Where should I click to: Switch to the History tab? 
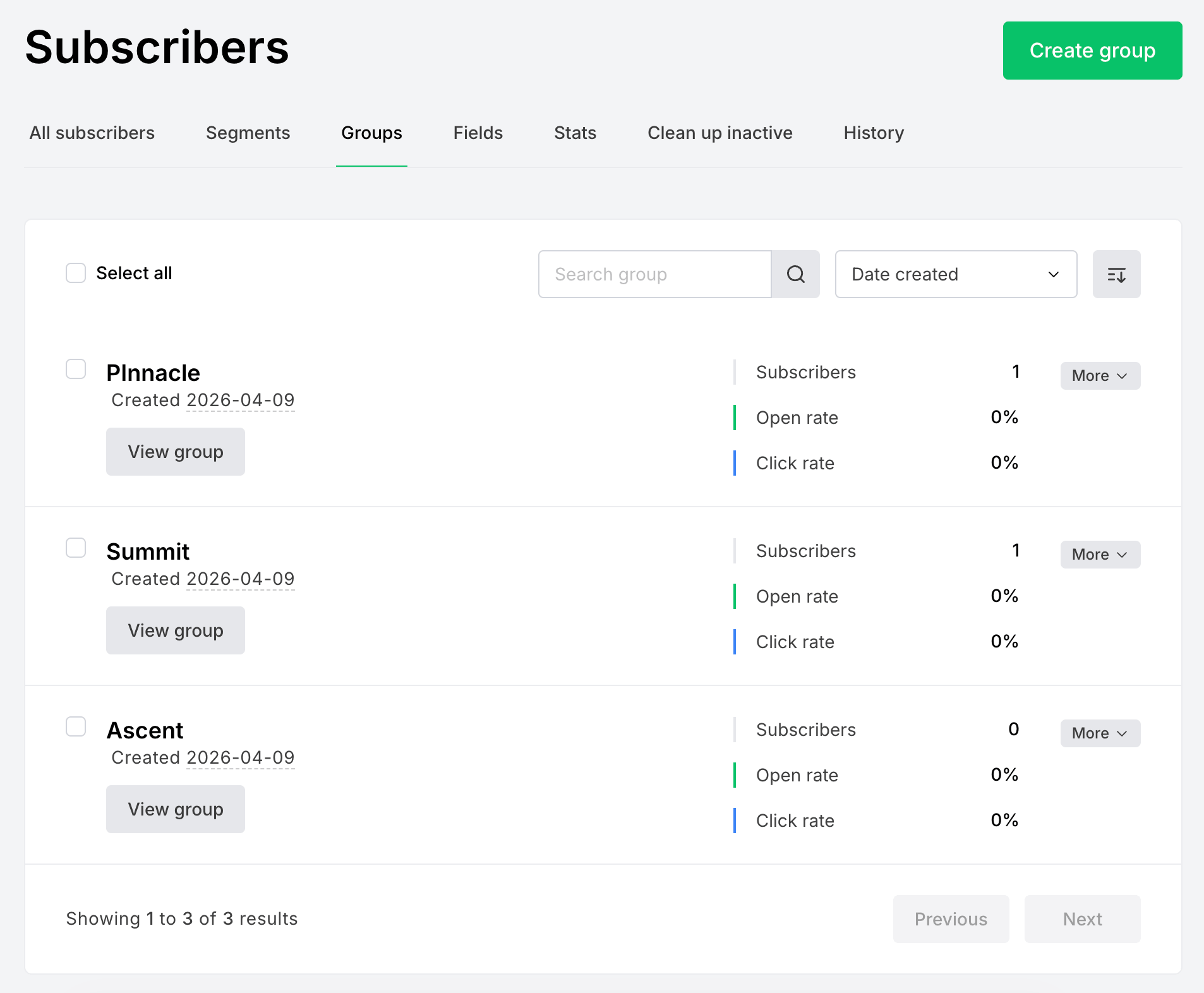coord(874,133)
